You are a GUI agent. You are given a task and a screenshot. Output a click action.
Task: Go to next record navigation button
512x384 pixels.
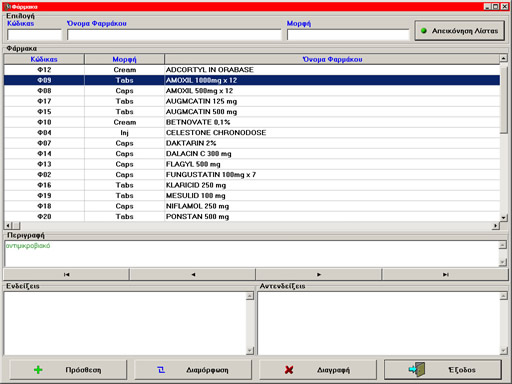pos(319,275)
